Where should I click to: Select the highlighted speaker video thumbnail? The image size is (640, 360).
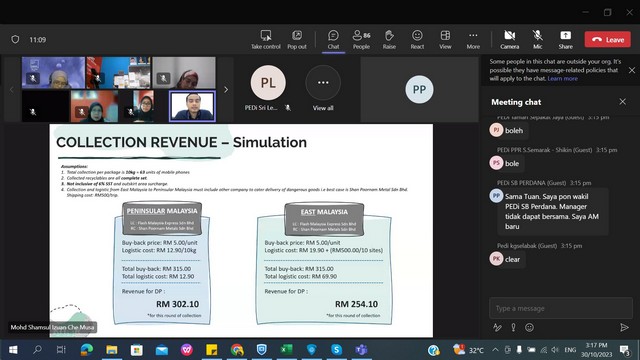192,106
